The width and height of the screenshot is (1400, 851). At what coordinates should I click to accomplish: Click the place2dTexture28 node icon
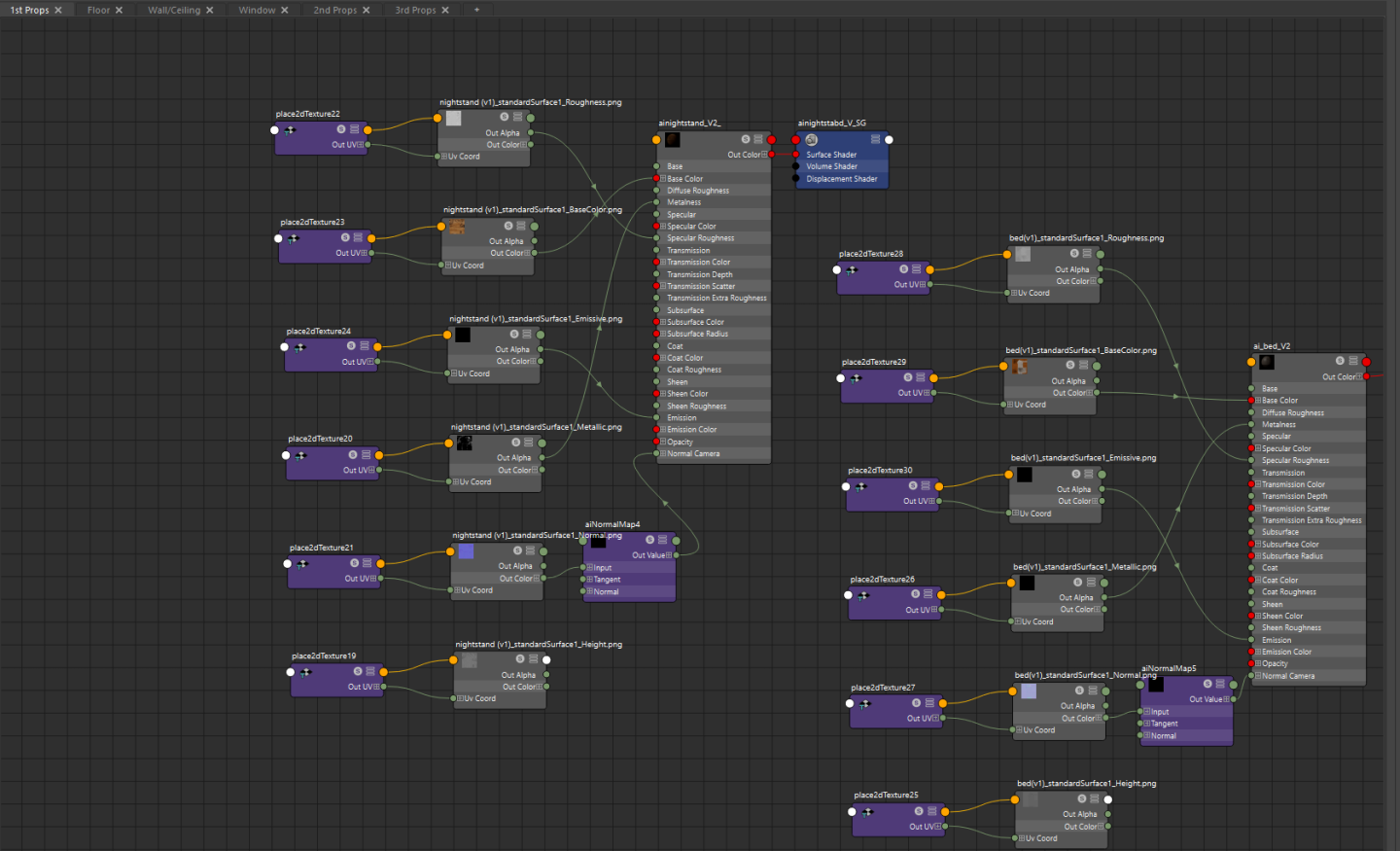(x=852, y=269)
